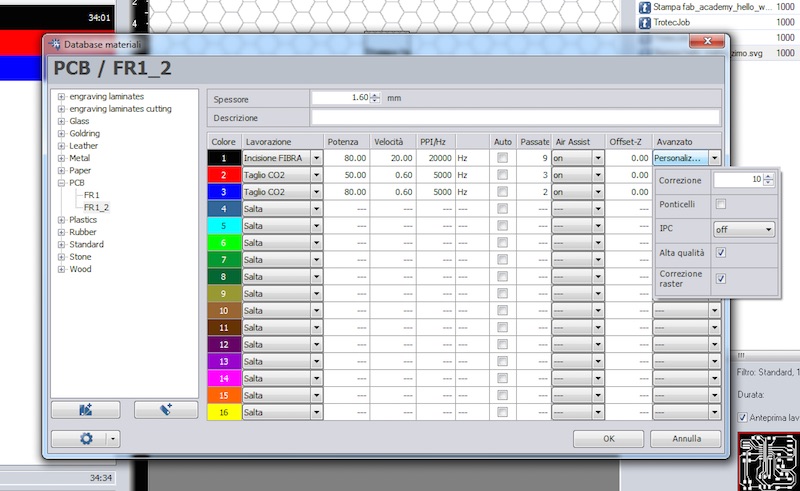
Task: Open Lavorazione dropdown for color 2
Action: (x=316, y=175)
